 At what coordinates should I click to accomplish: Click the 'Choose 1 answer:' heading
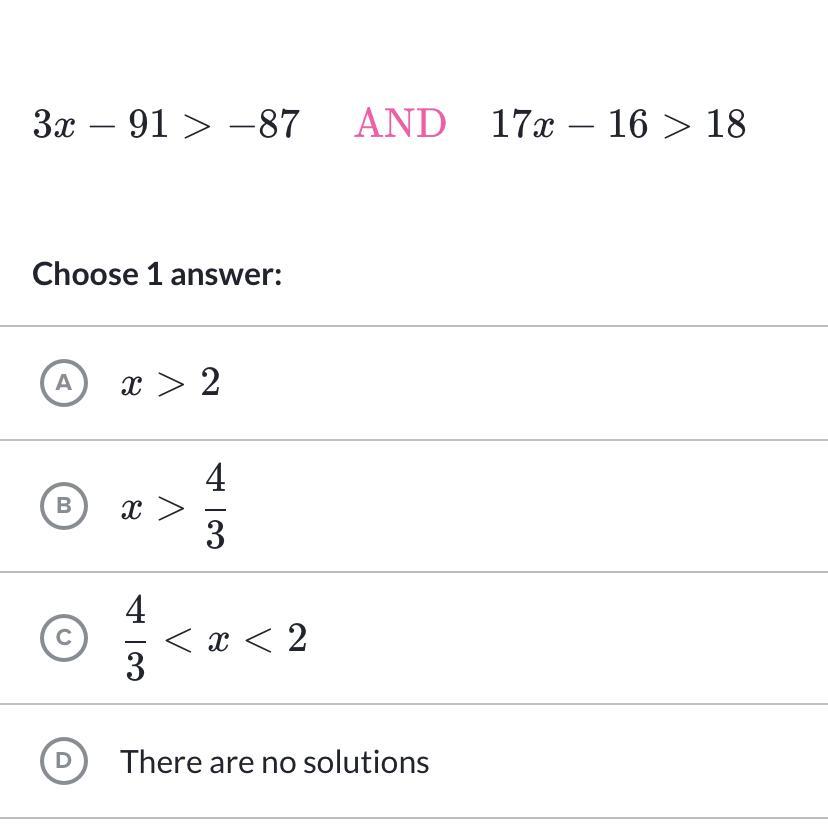tap(157, 274)
